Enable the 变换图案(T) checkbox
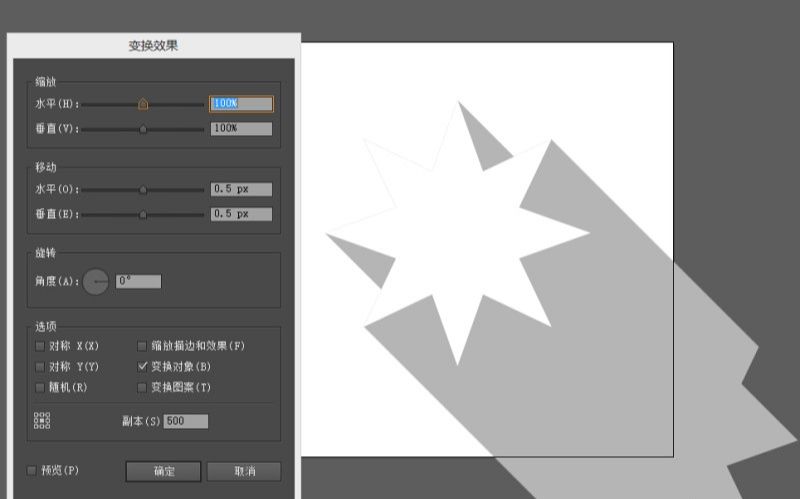800x499 pixels. pos(142,388)
